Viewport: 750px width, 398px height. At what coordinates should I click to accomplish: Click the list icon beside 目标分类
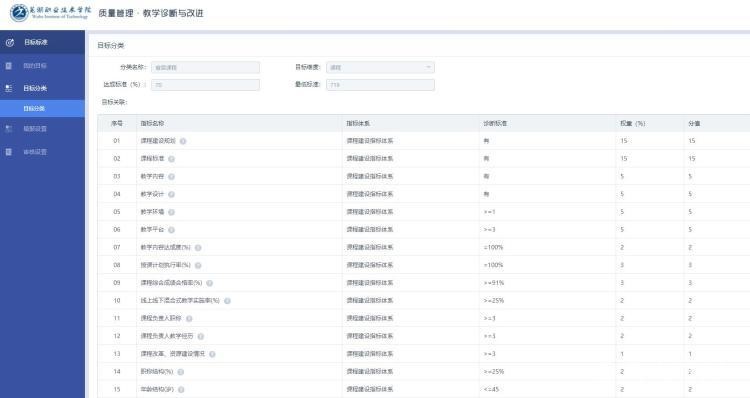coord(9,88)
